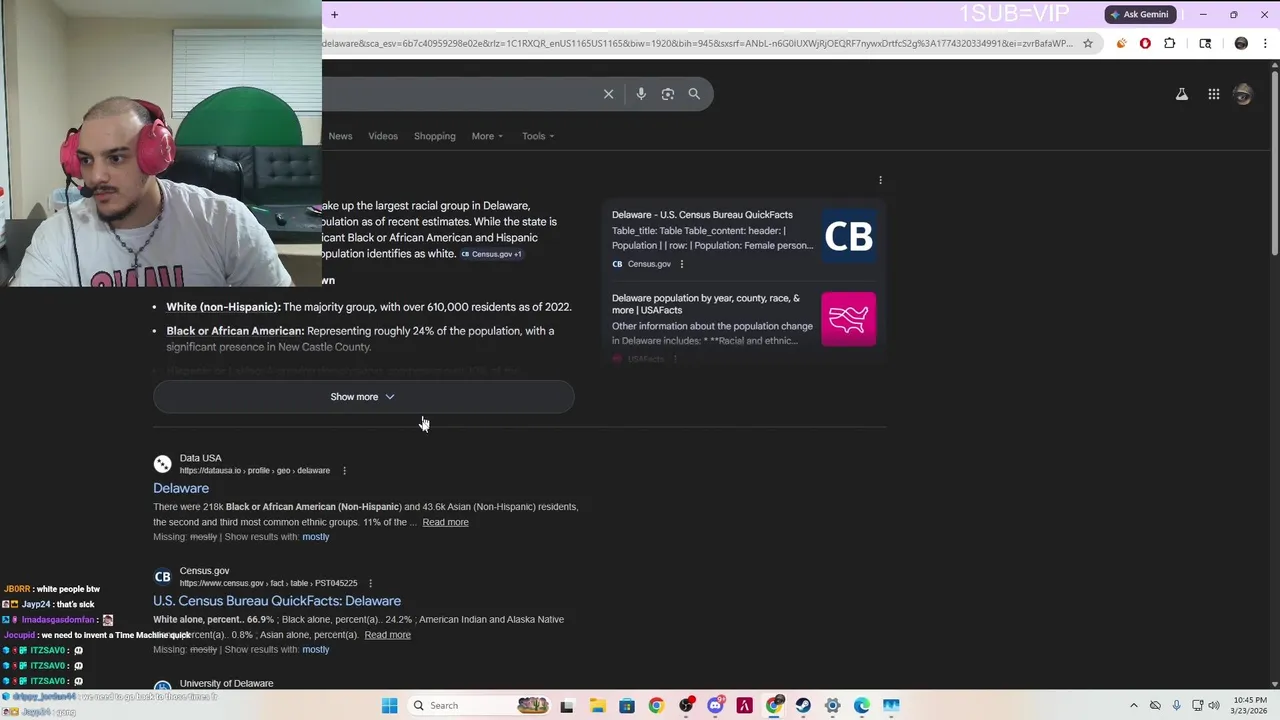Open the Tools dropdown
This screenshot has height=720, width=1280.
coord(538,136)
